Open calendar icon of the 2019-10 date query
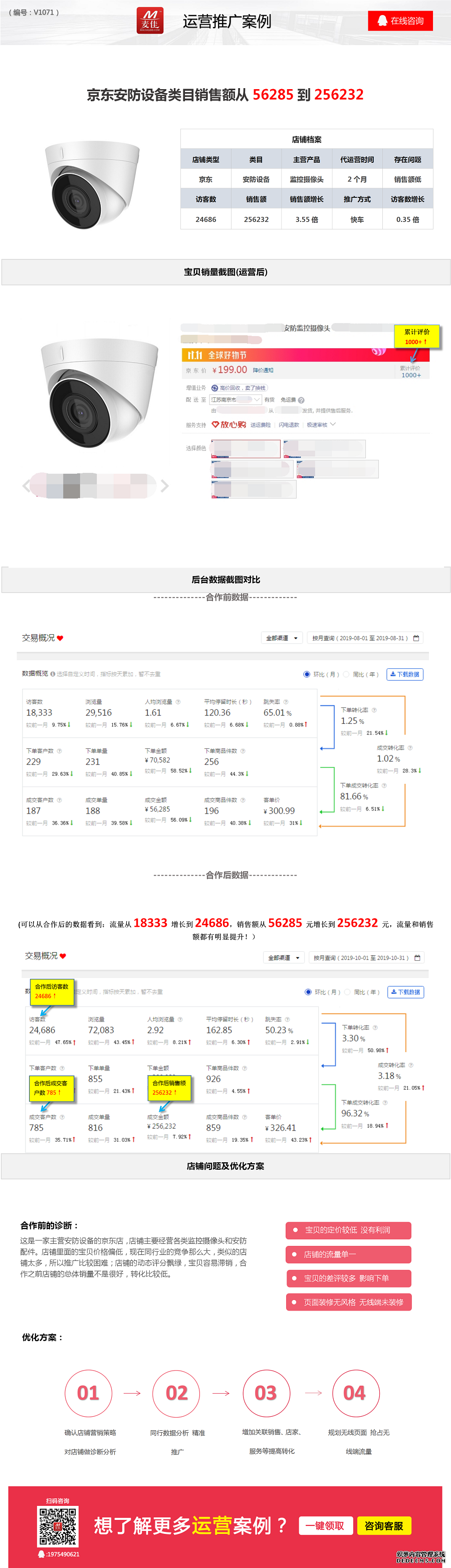The image size is (451, 1568). click(417, 957)
